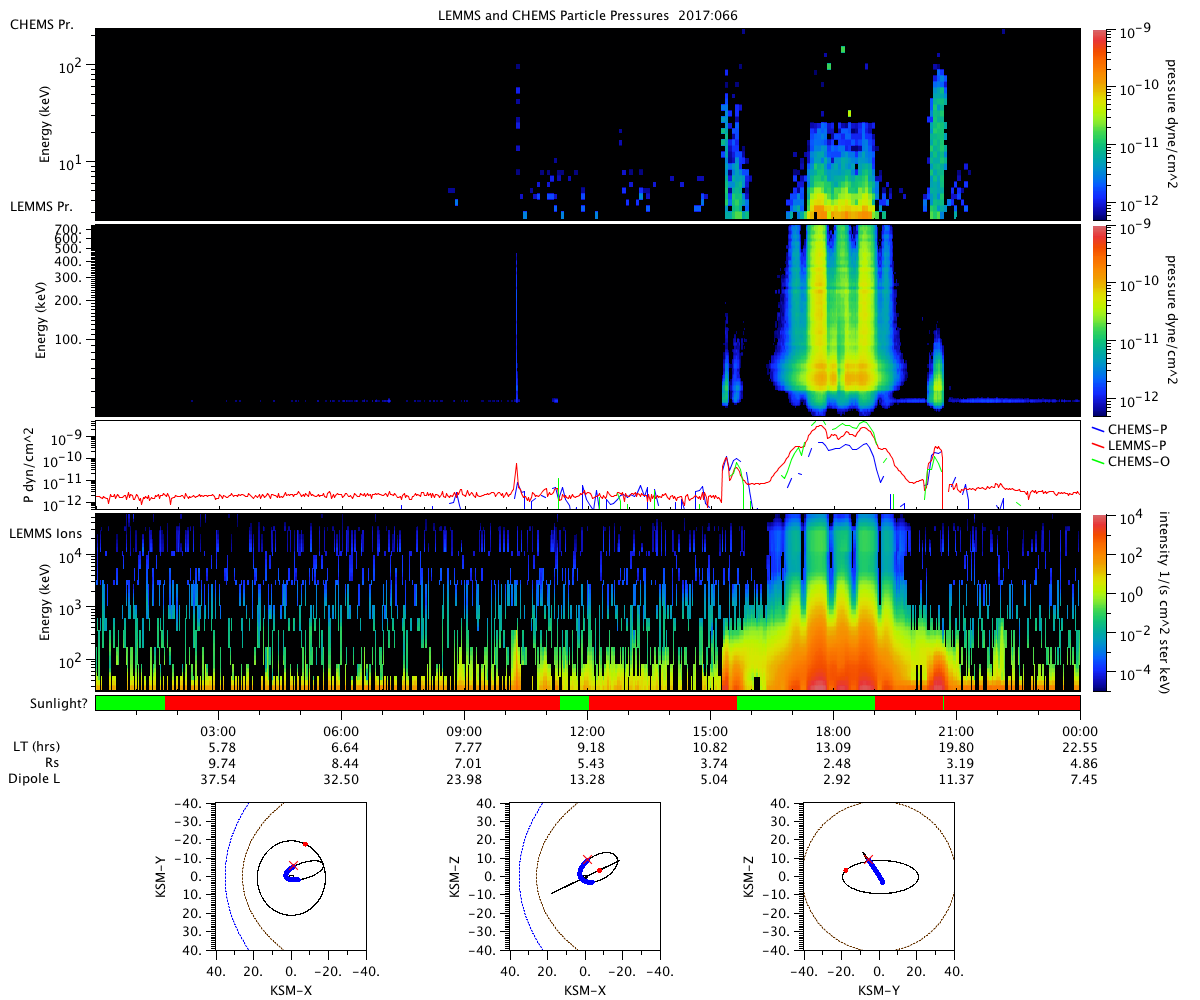
Task: Select Rs value 9.74
Action: [219, 763]
